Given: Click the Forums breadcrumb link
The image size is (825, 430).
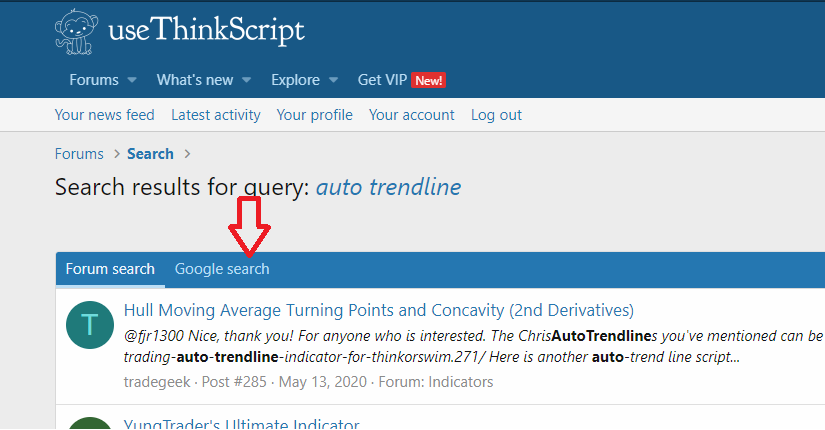Looking at the screenshot, I should click(x=79, y=154).
